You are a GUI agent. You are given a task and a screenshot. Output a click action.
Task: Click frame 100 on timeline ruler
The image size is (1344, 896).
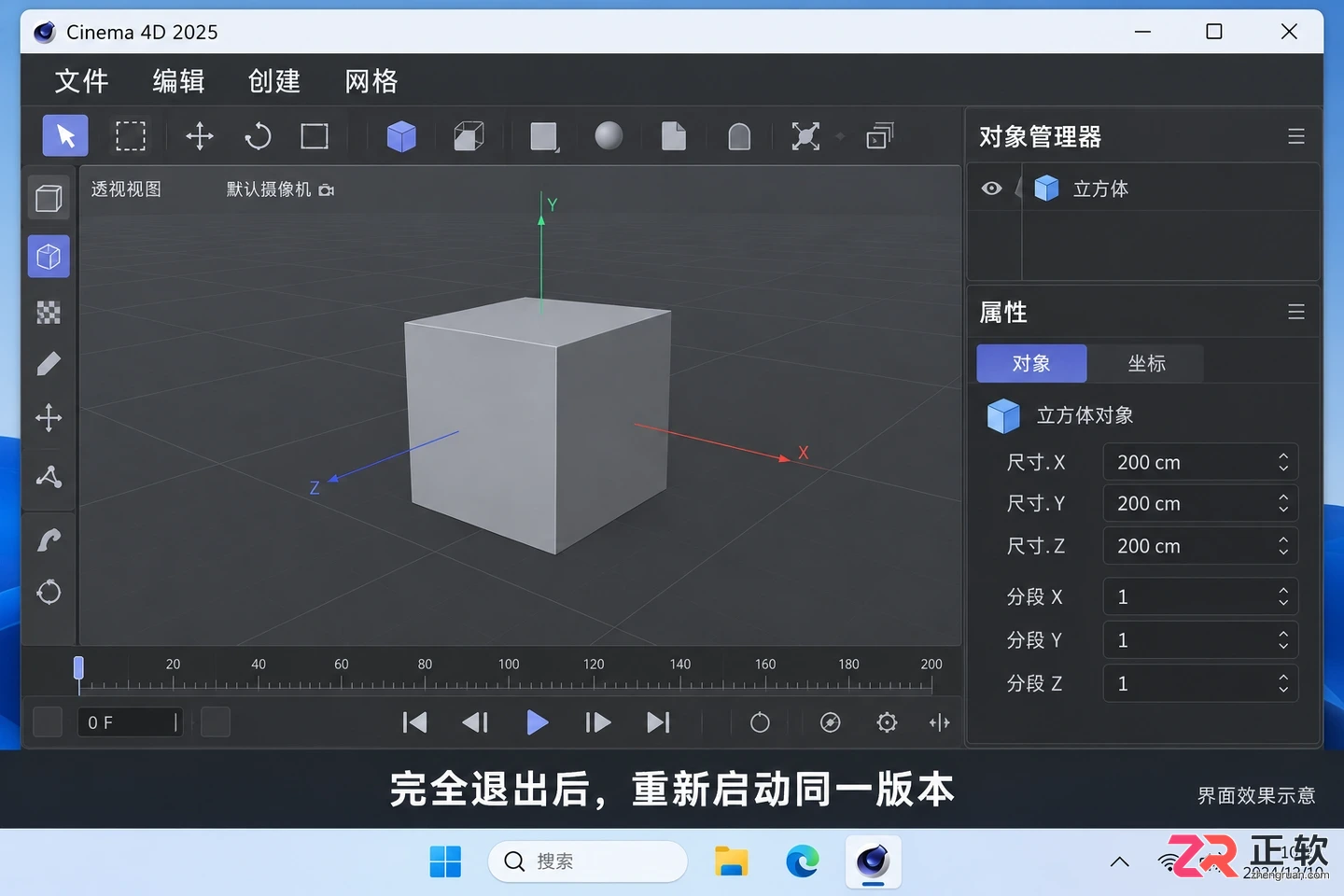click(509, 665)
